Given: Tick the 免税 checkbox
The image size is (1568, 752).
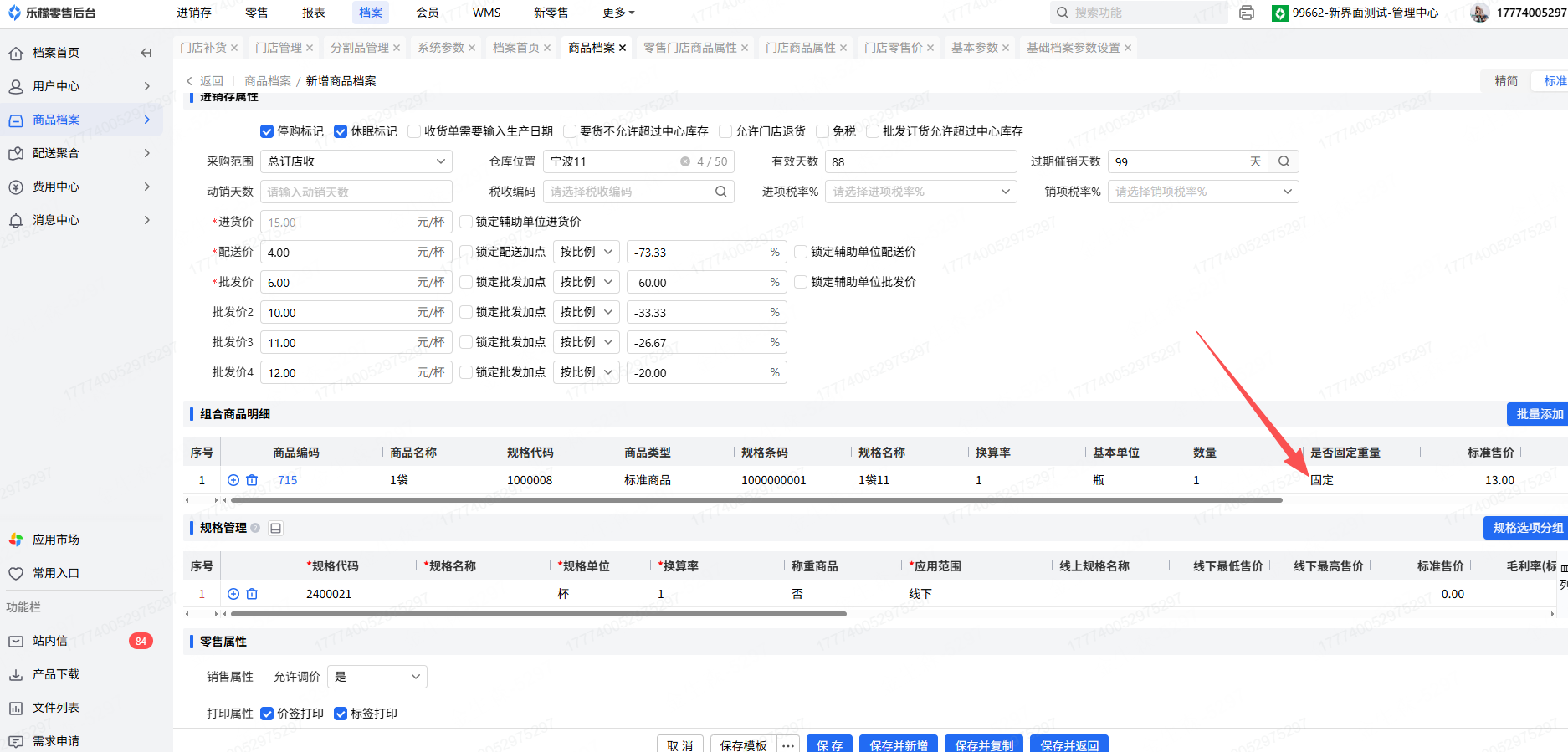Looking at the screenshot, I should tap(822, 131).
